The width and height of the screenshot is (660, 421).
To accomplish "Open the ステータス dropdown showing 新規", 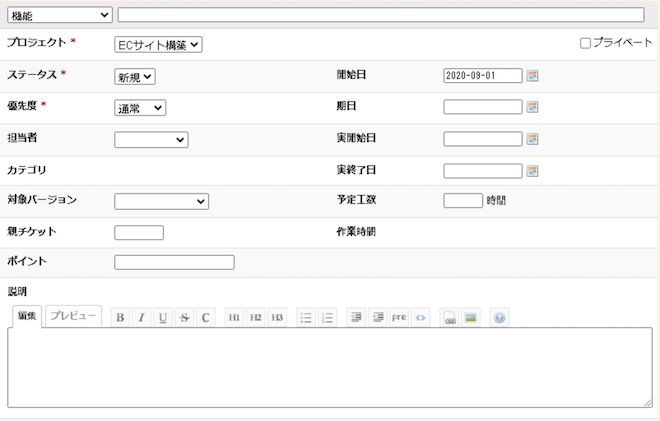I will coord(135,77).
